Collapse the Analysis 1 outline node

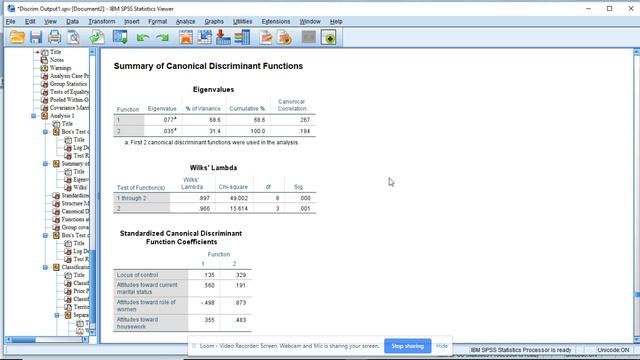(33, 116)
